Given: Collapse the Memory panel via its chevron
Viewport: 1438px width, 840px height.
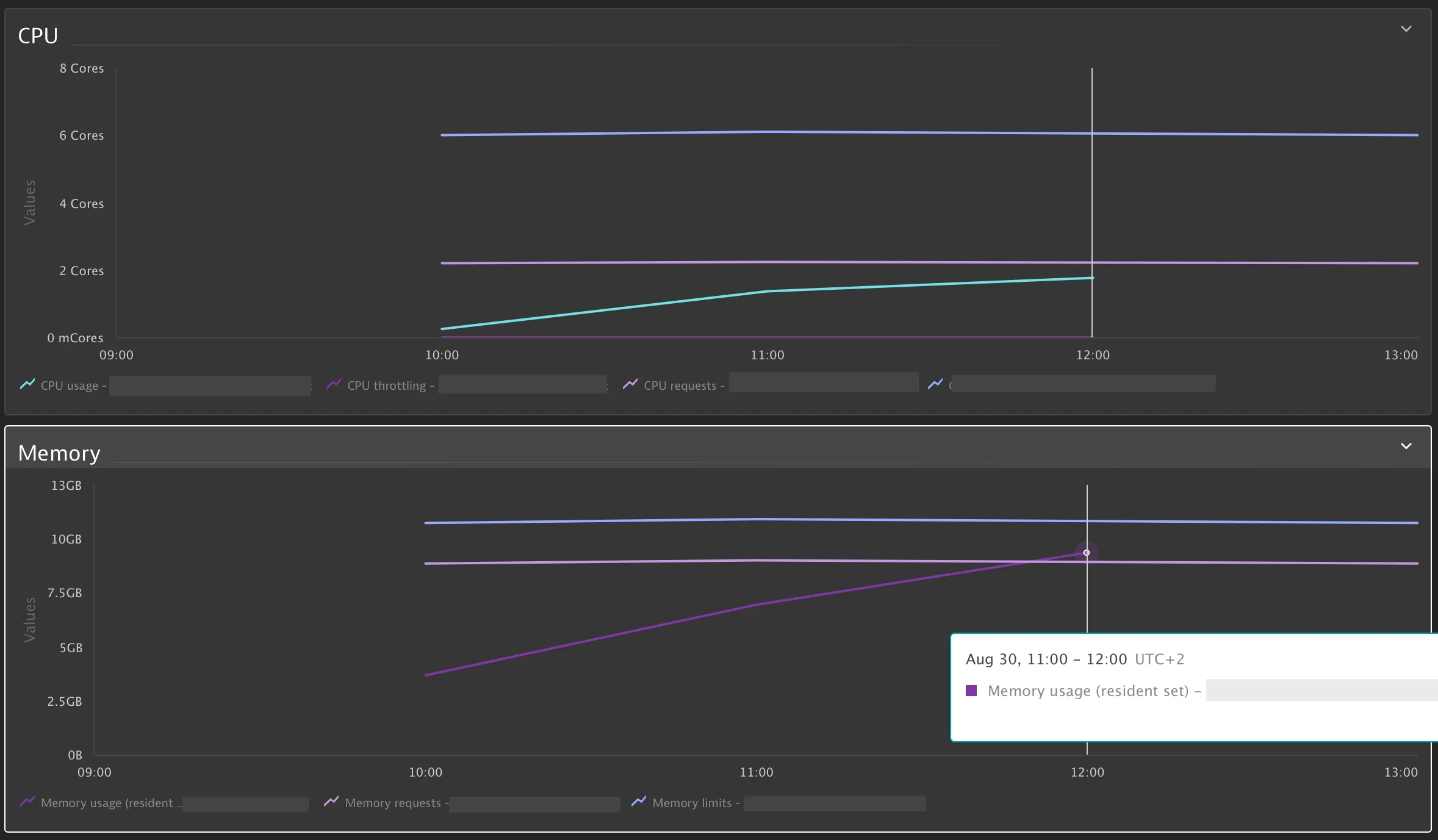Looking at the screenshot, I should [x=1406, y=446].
